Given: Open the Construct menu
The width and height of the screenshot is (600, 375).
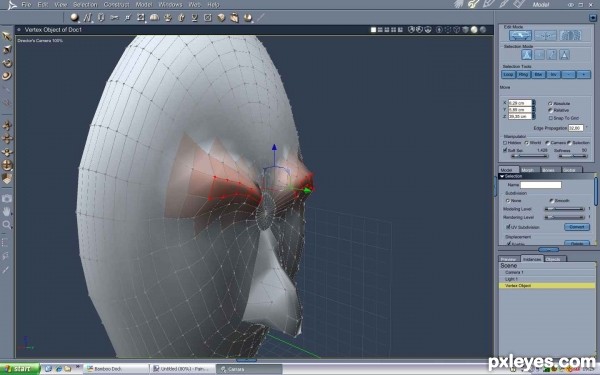Looking at the screenshot, I should coord(117,5).
